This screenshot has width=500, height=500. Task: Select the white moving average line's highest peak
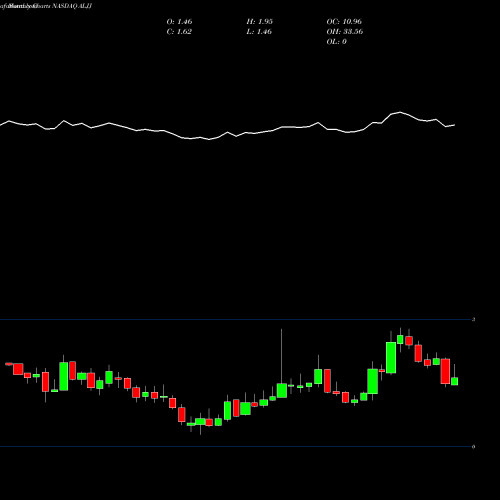click(400, 112)
